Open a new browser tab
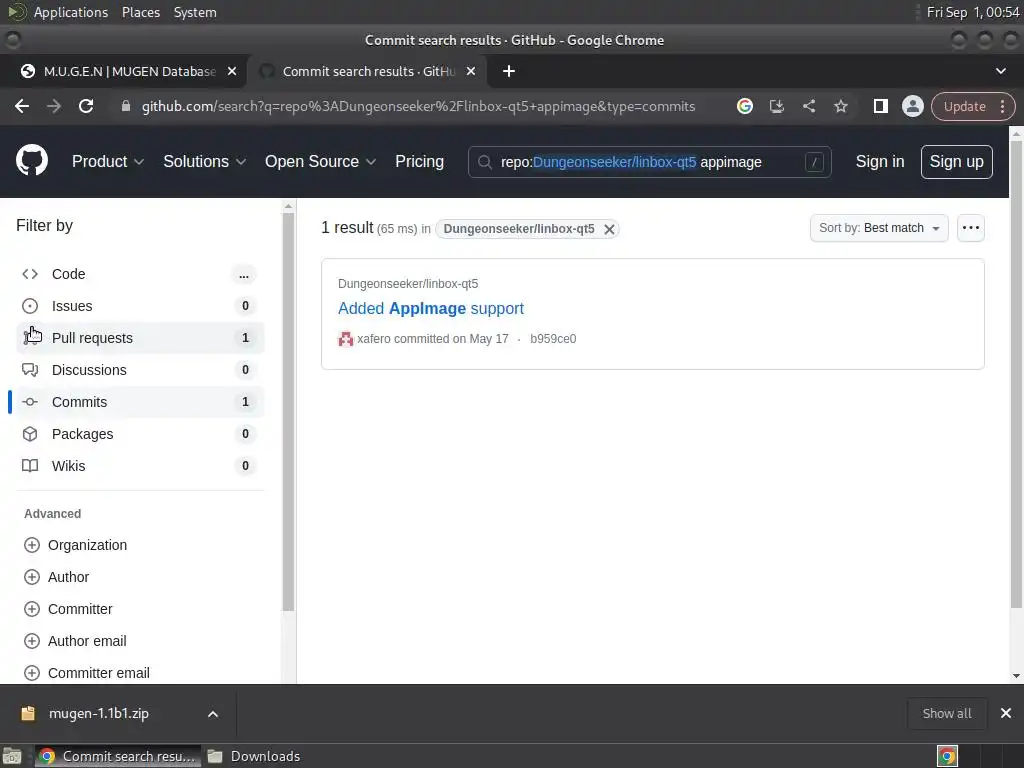The height and width of the screenshot is (768, 1024). click(x=509, y=71)
